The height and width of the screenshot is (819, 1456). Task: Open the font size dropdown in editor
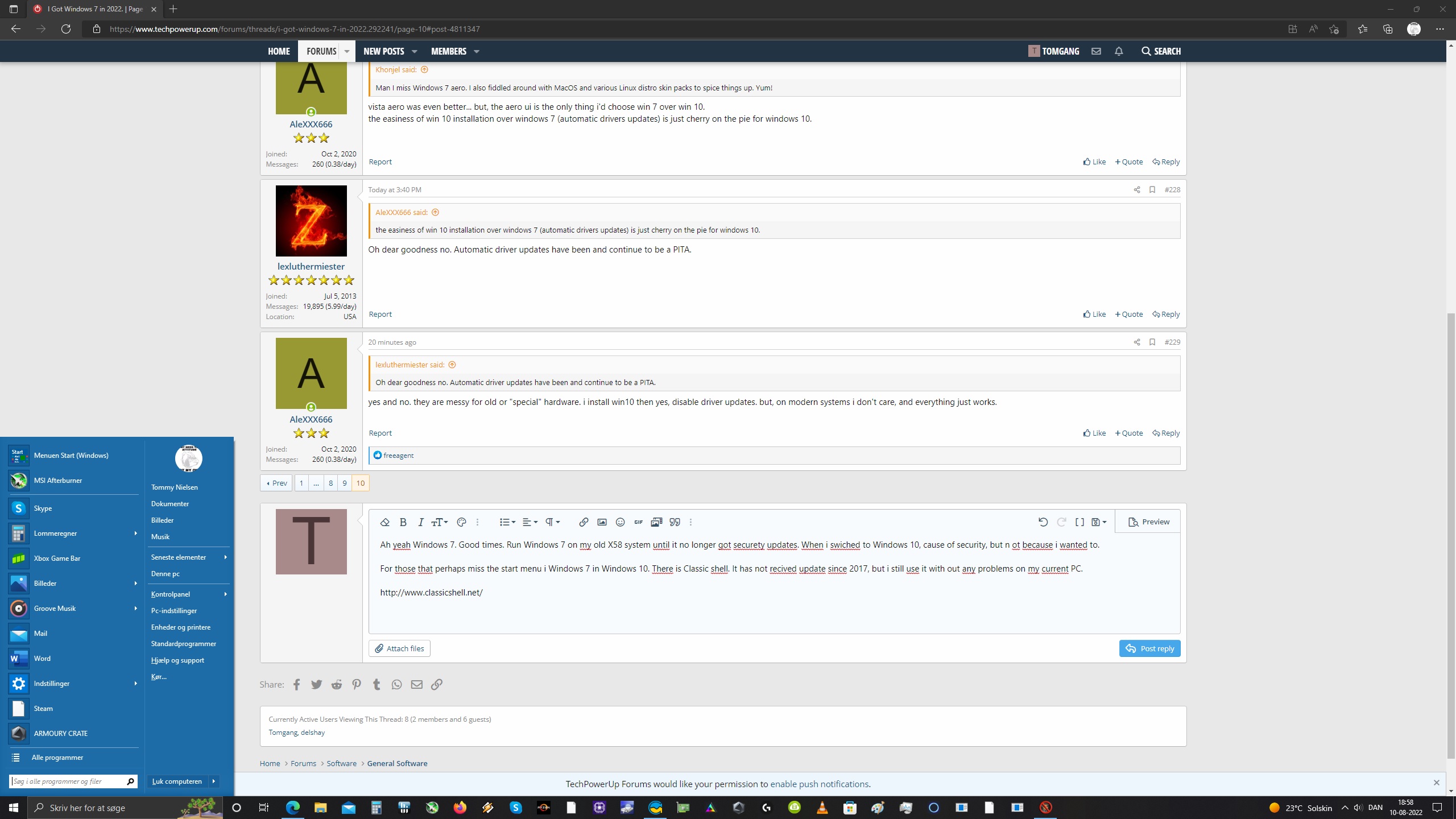click(439, 522)
